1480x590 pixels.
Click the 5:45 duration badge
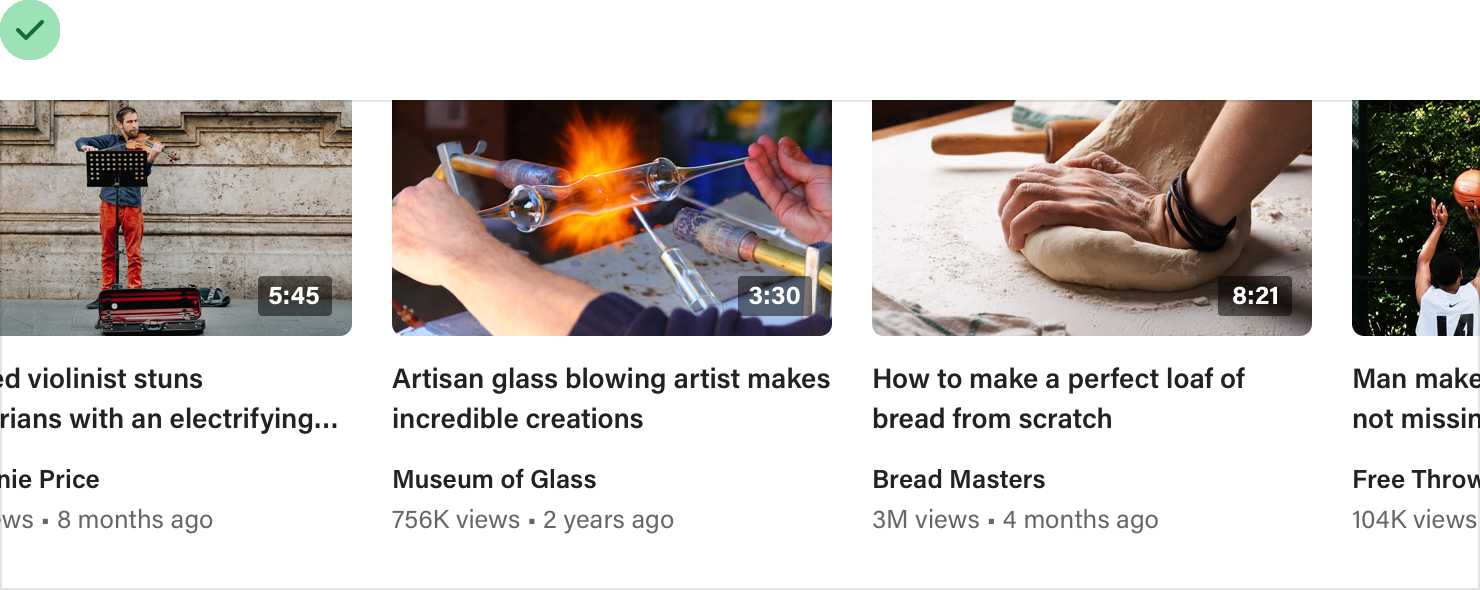tap(294, 296)
